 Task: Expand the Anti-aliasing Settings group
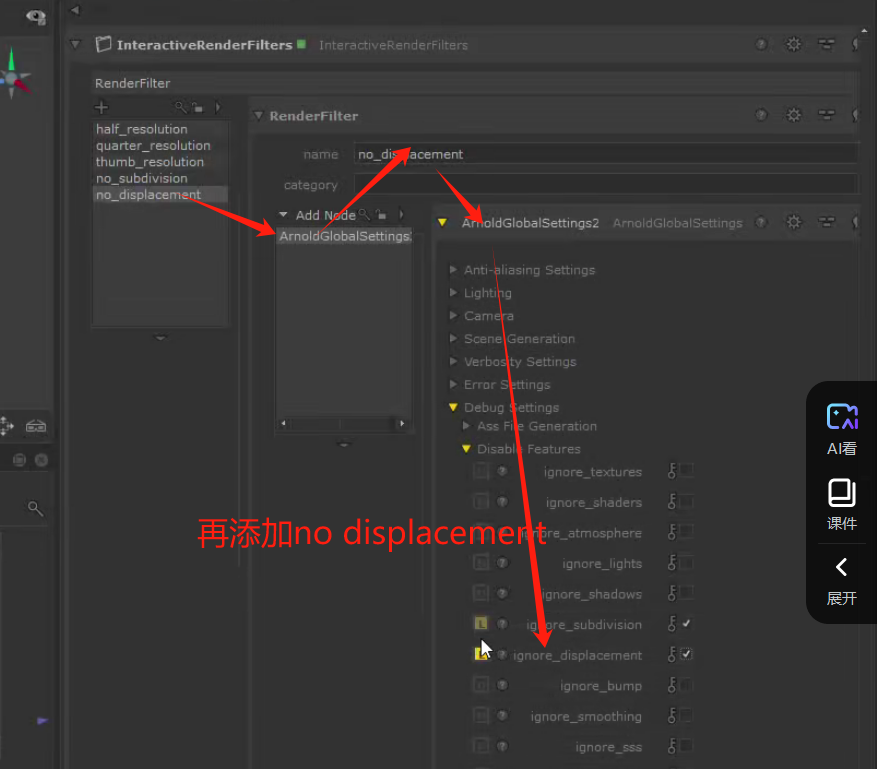(x=453, y=270)
